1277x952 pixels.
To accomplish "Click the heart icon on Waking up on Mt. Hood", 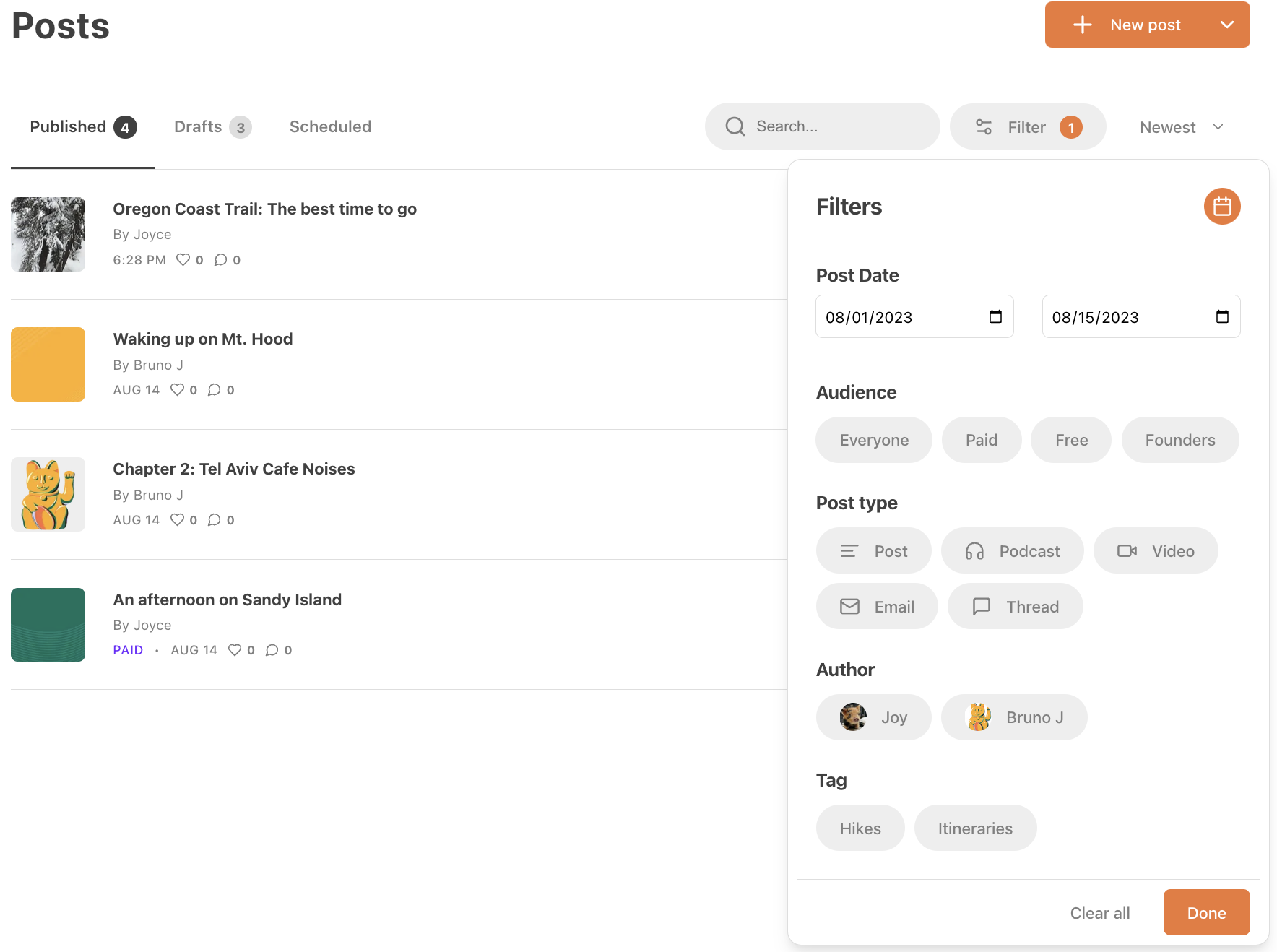I will tap(178, 389).
